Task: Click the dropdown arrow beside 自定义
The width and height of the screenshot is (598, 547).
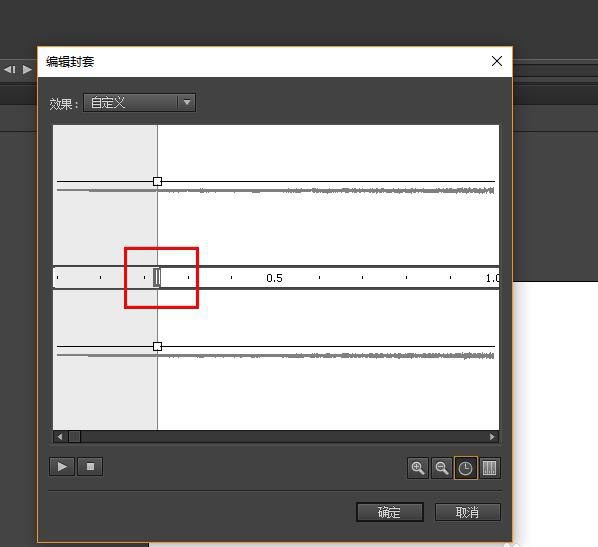Action: 187,102
